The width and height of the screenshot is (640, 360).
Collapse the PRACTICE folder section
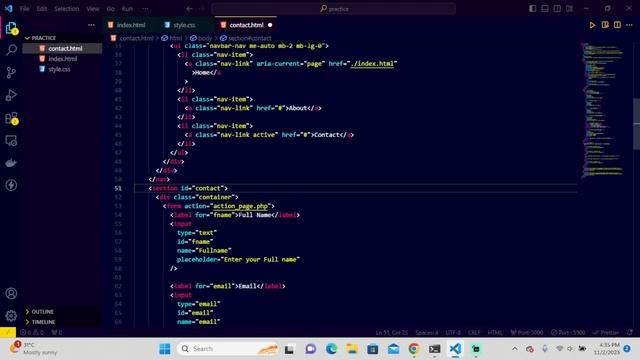62,38
